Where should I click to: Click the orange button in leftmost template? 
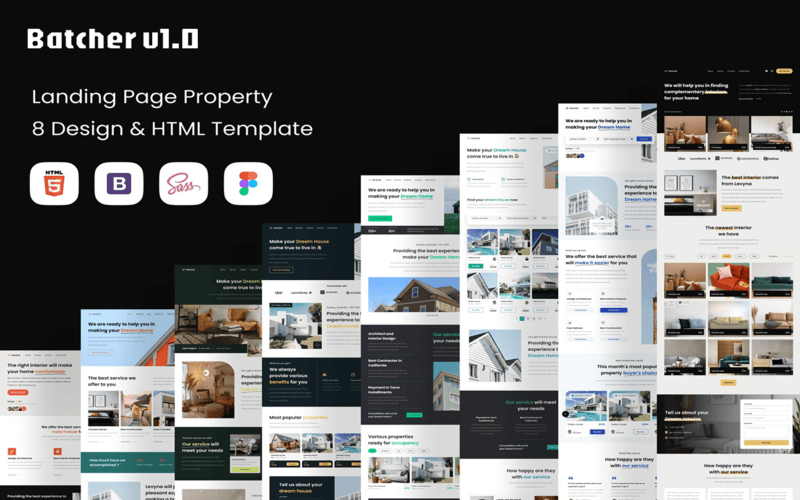[x=18, y=393]
